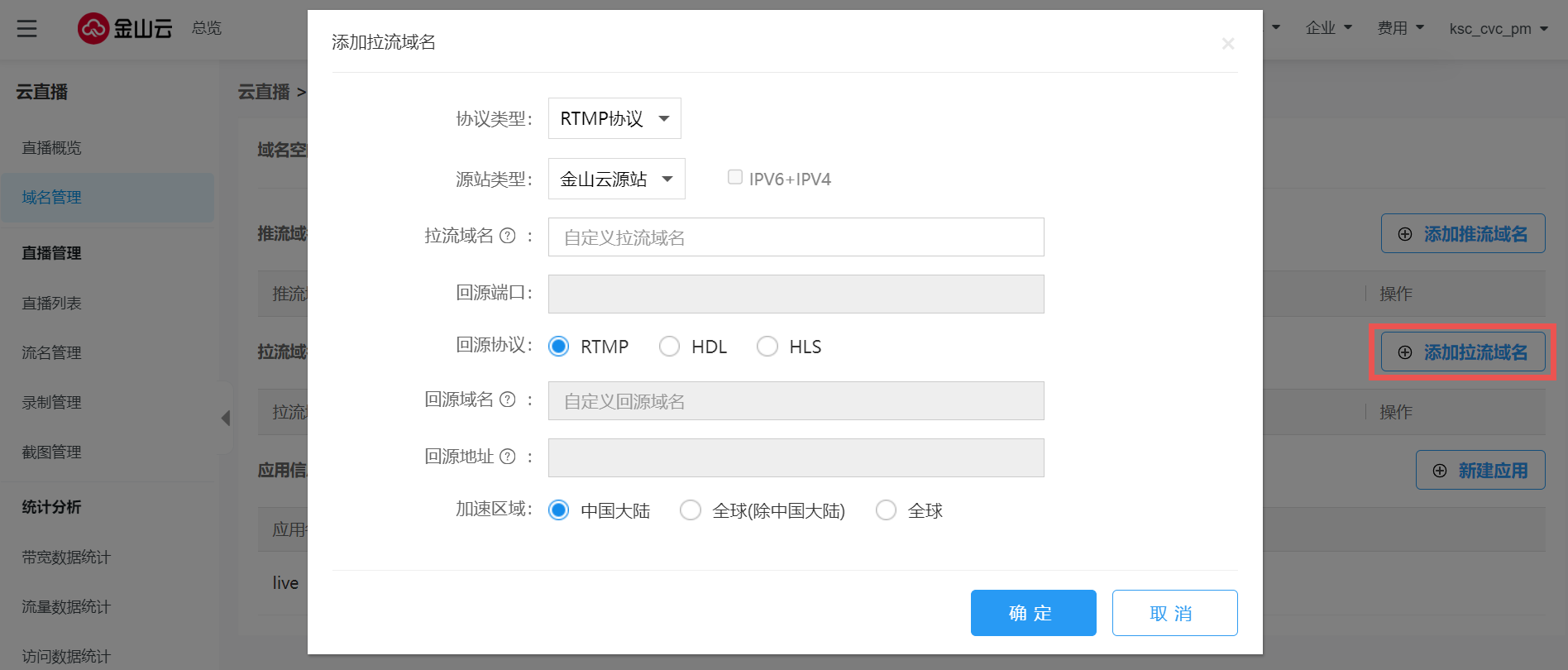Collapse the left sidebar with the arrow handle
The width and height of the screenshot is (1568, 670).
(x=226, y=418)
